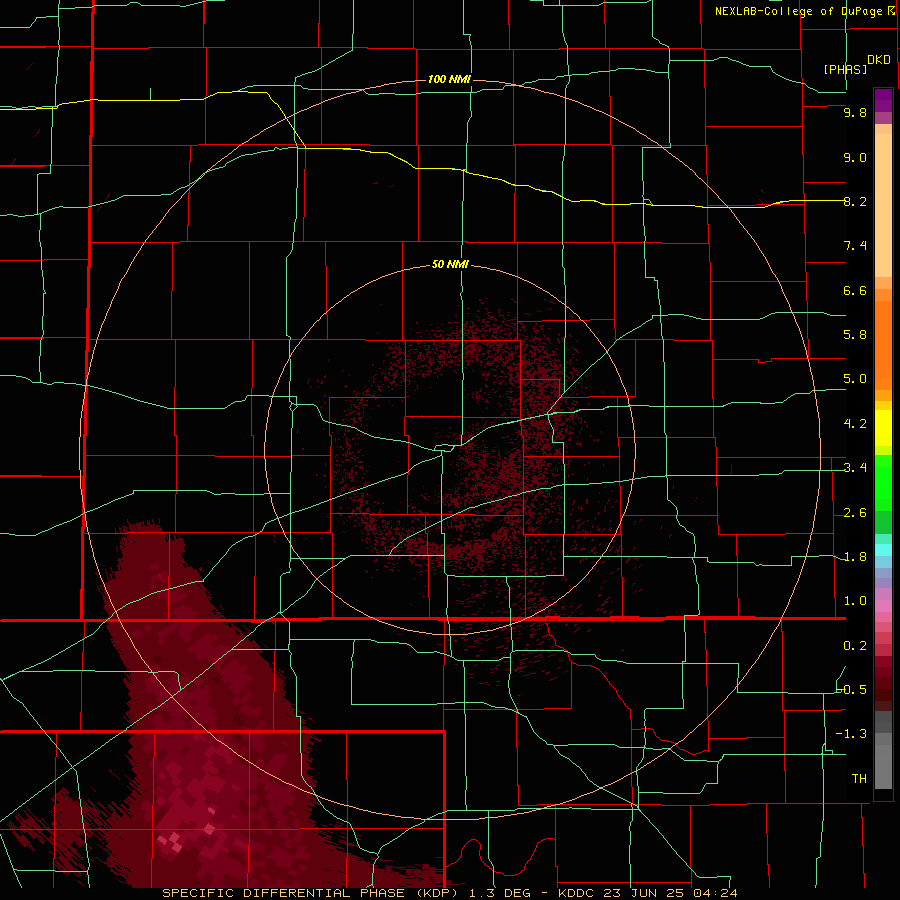Click the 5.0 legend value
This screenshot has width=900, height=900.
855,379
